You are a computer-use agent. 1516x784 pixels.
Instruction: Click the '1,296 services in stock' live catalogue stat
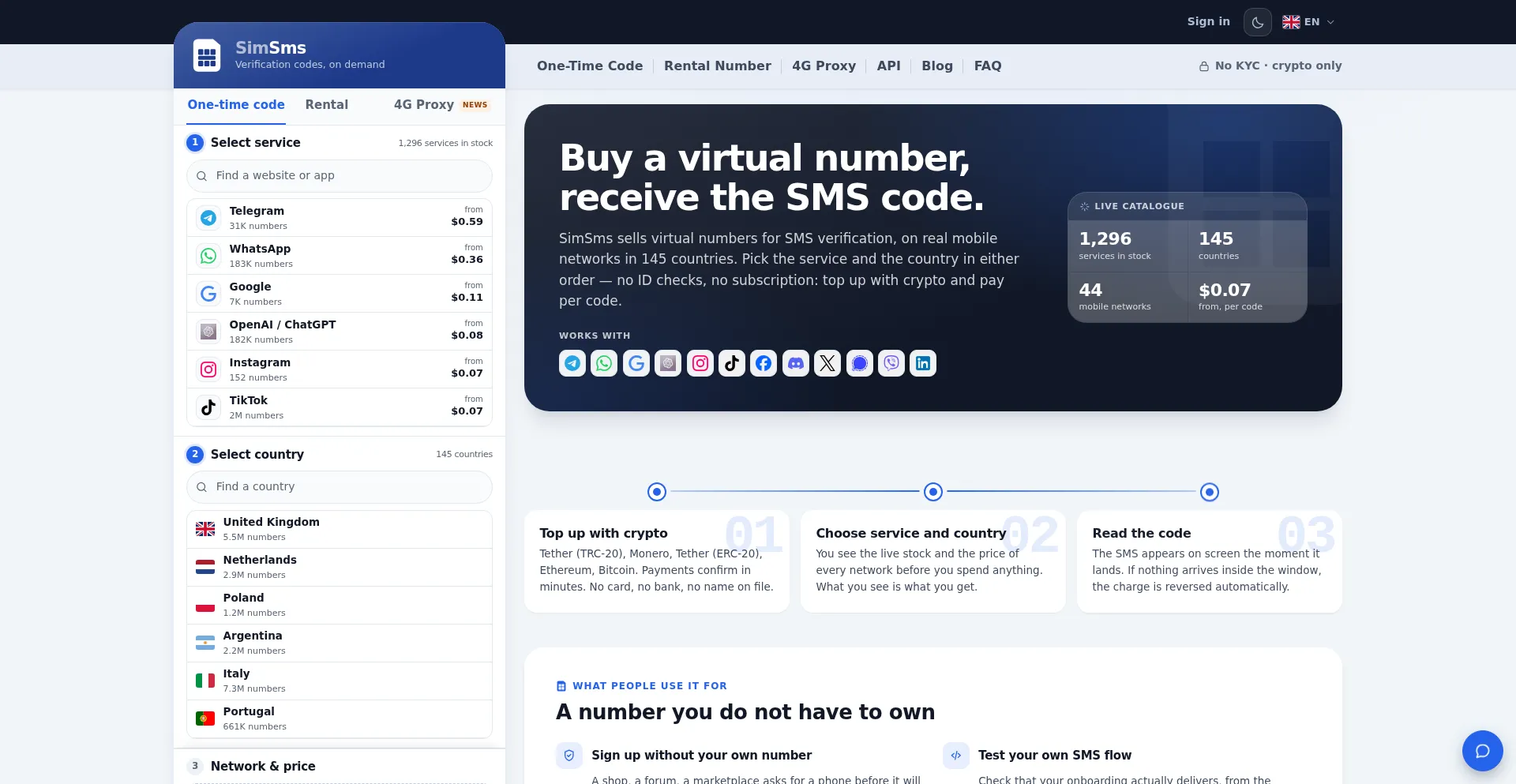pyautogui.click(x=1128, y=246)
